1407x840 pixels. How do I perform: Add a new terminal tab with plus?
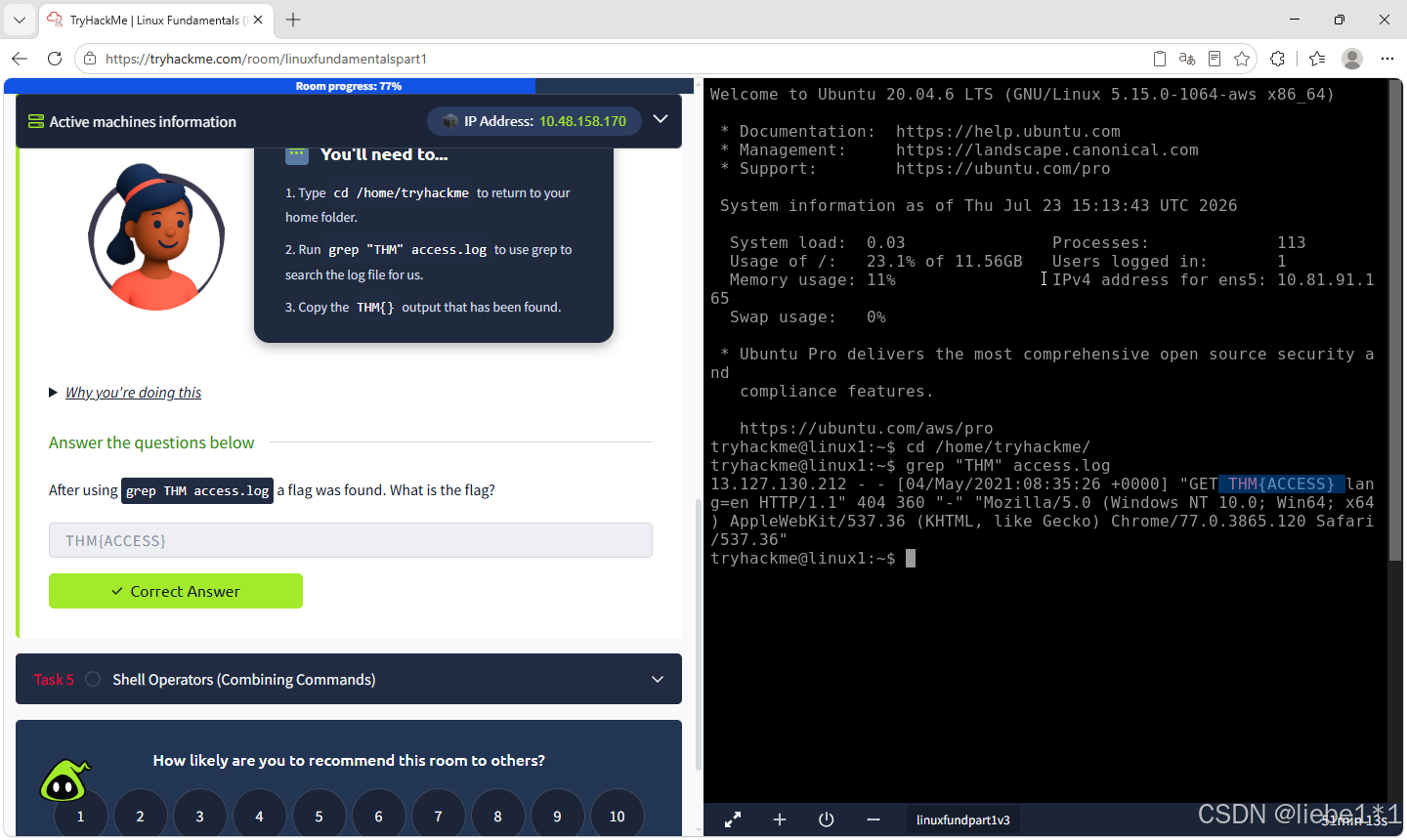pos(780,819)
